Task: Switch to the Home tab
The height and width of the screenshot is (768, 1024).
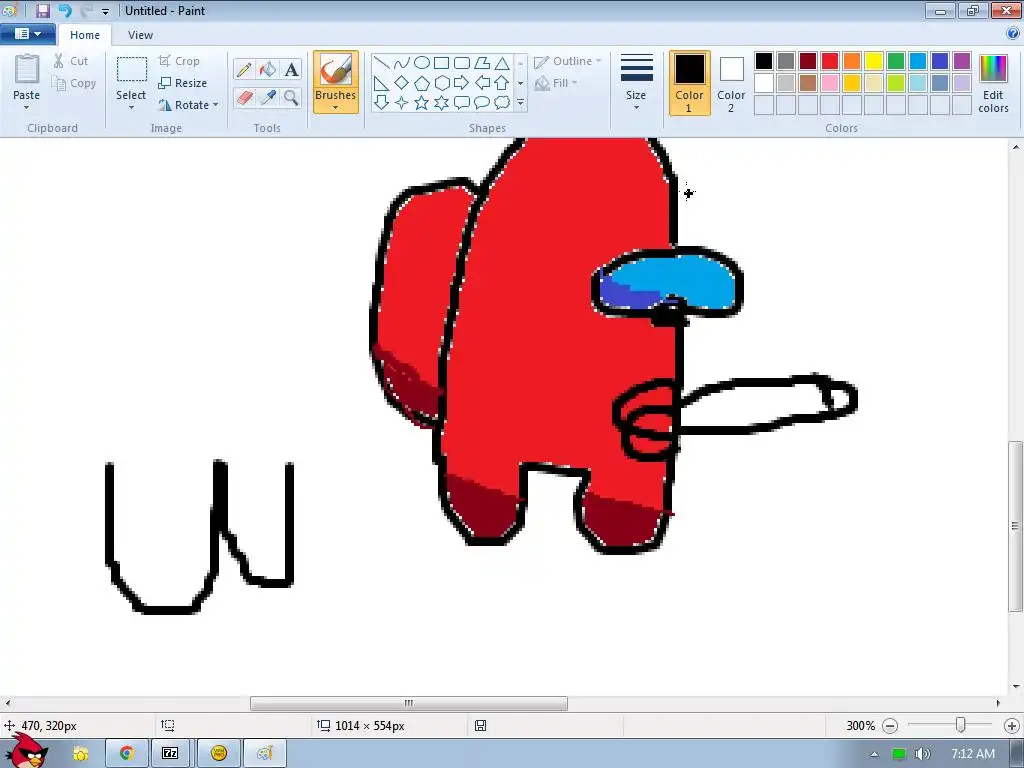Action: (85, 35)
